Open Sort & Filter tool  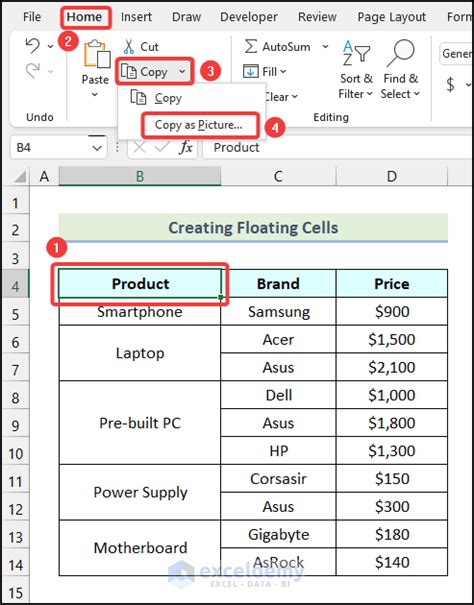[x=356, y=69]
